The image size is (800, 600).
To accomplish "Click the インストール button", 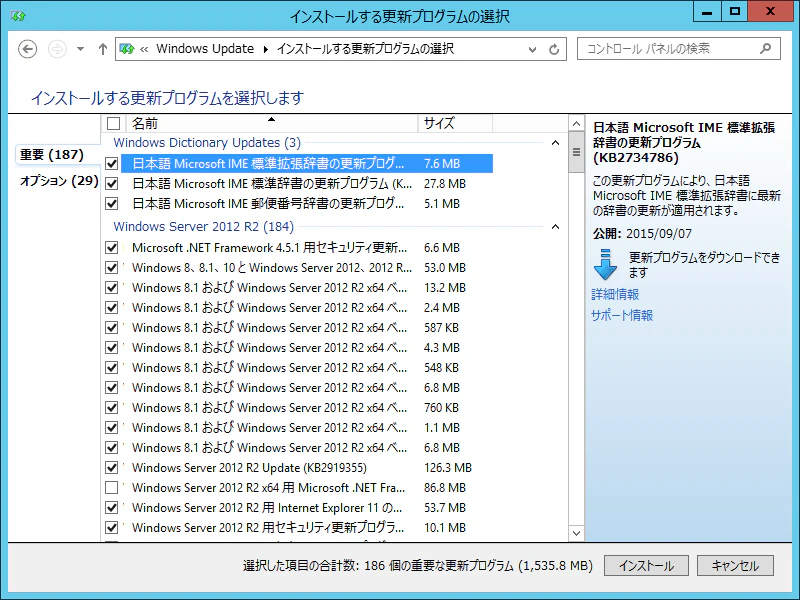I will point(646,565).
